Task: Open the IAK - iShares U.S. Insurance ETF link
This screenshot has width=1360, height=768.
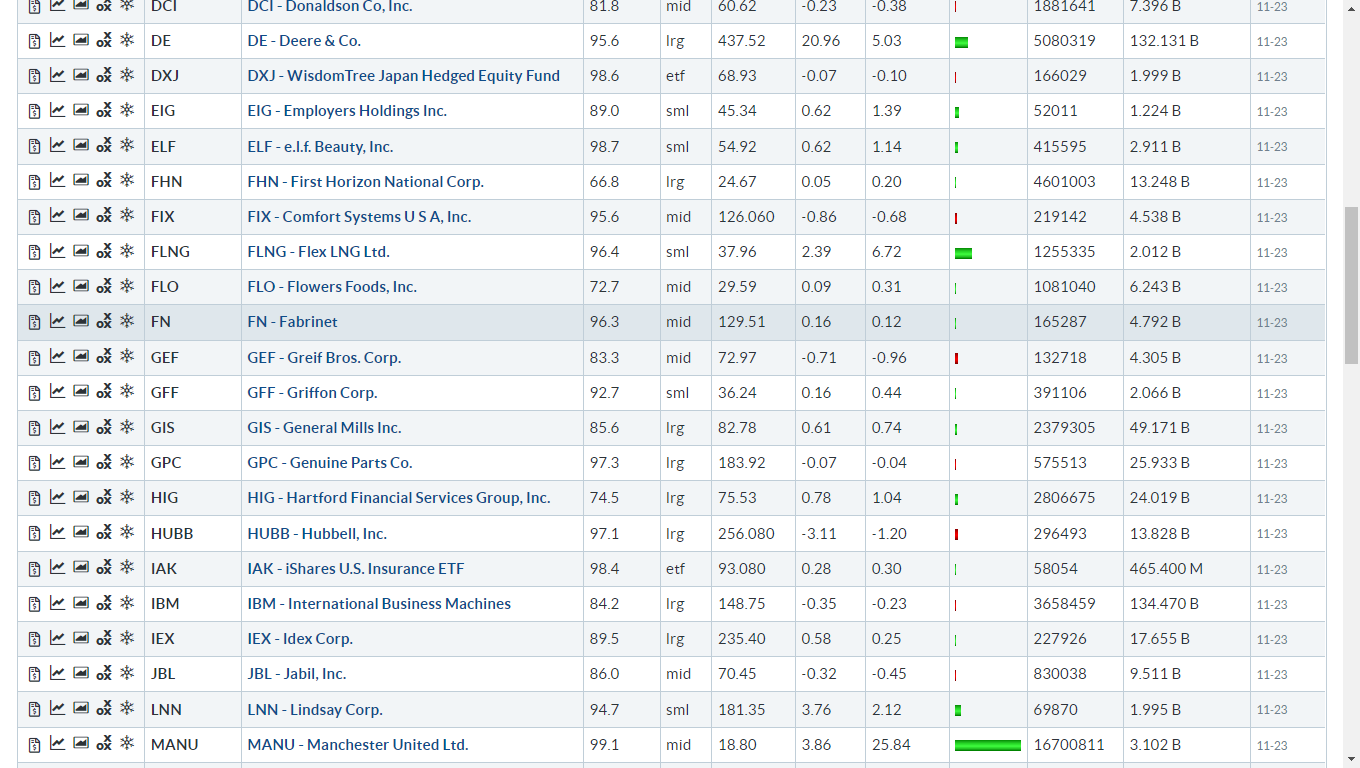Action: (x=356, y=569)
